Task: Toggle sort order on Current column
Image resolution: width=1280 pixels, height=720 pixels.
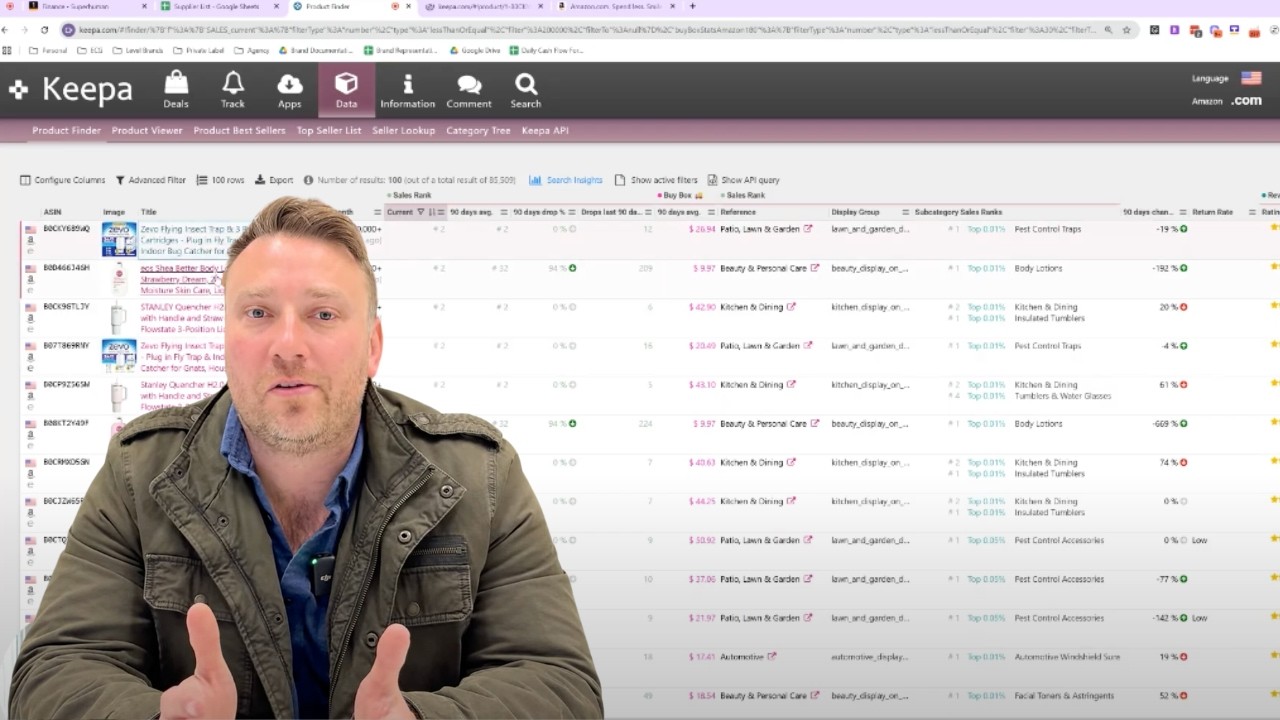Action: pyautogui.click(x=399, y=212)
